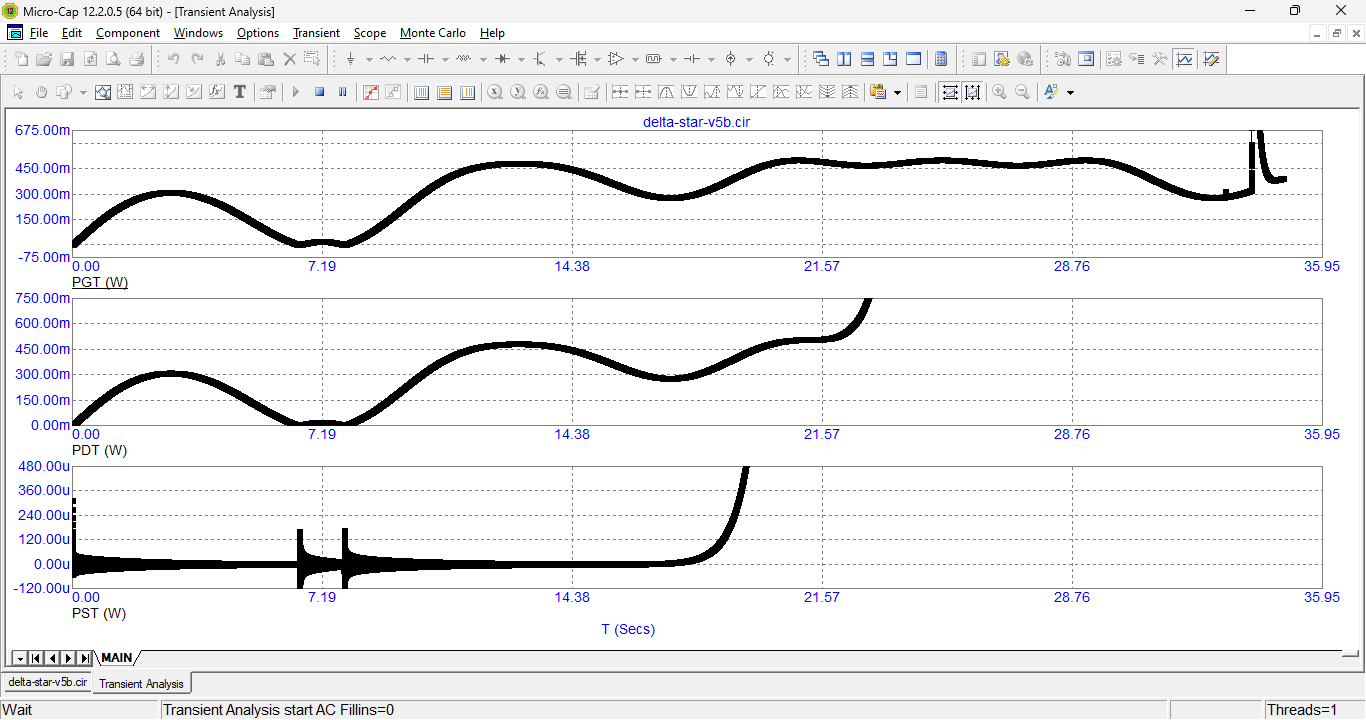This screenshot has height=720, width=1366.
Task: Open the dropdown beside the clipboard icon
Action: tap(897, 92)
